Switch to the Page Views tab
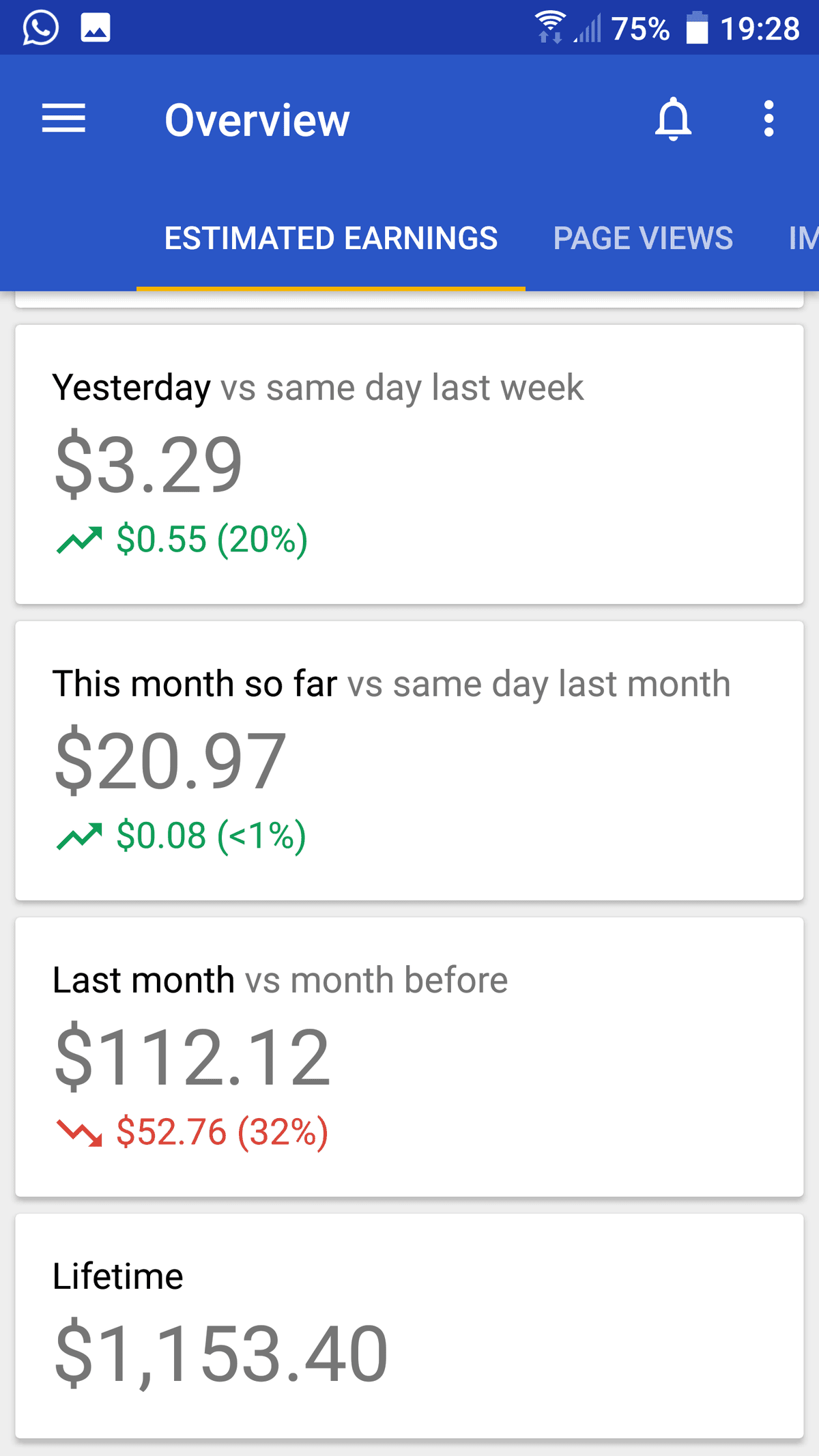 pos(643,238)
